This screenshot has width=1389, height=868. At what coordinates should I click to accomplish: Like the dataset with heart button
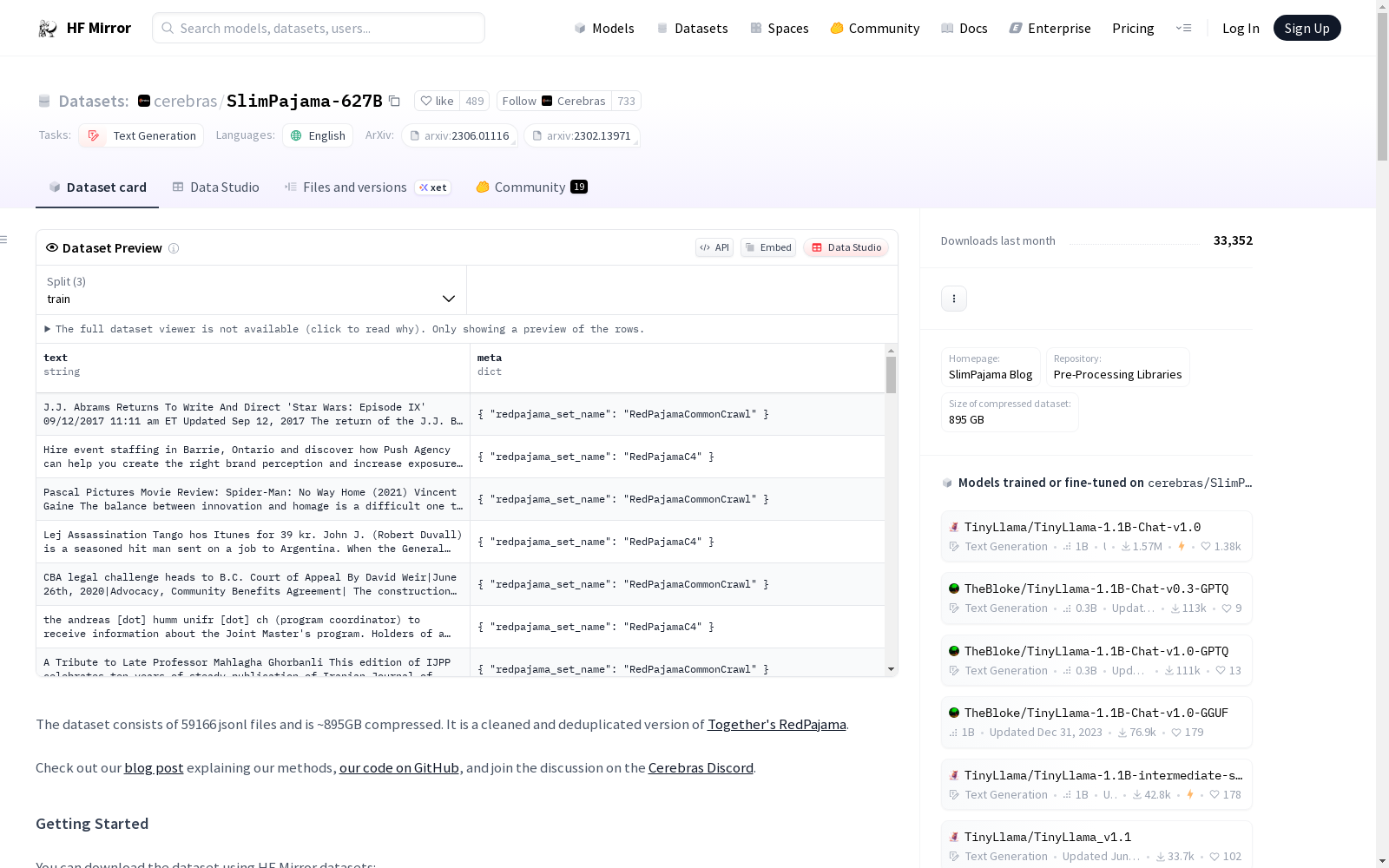[x=437, y=101]
